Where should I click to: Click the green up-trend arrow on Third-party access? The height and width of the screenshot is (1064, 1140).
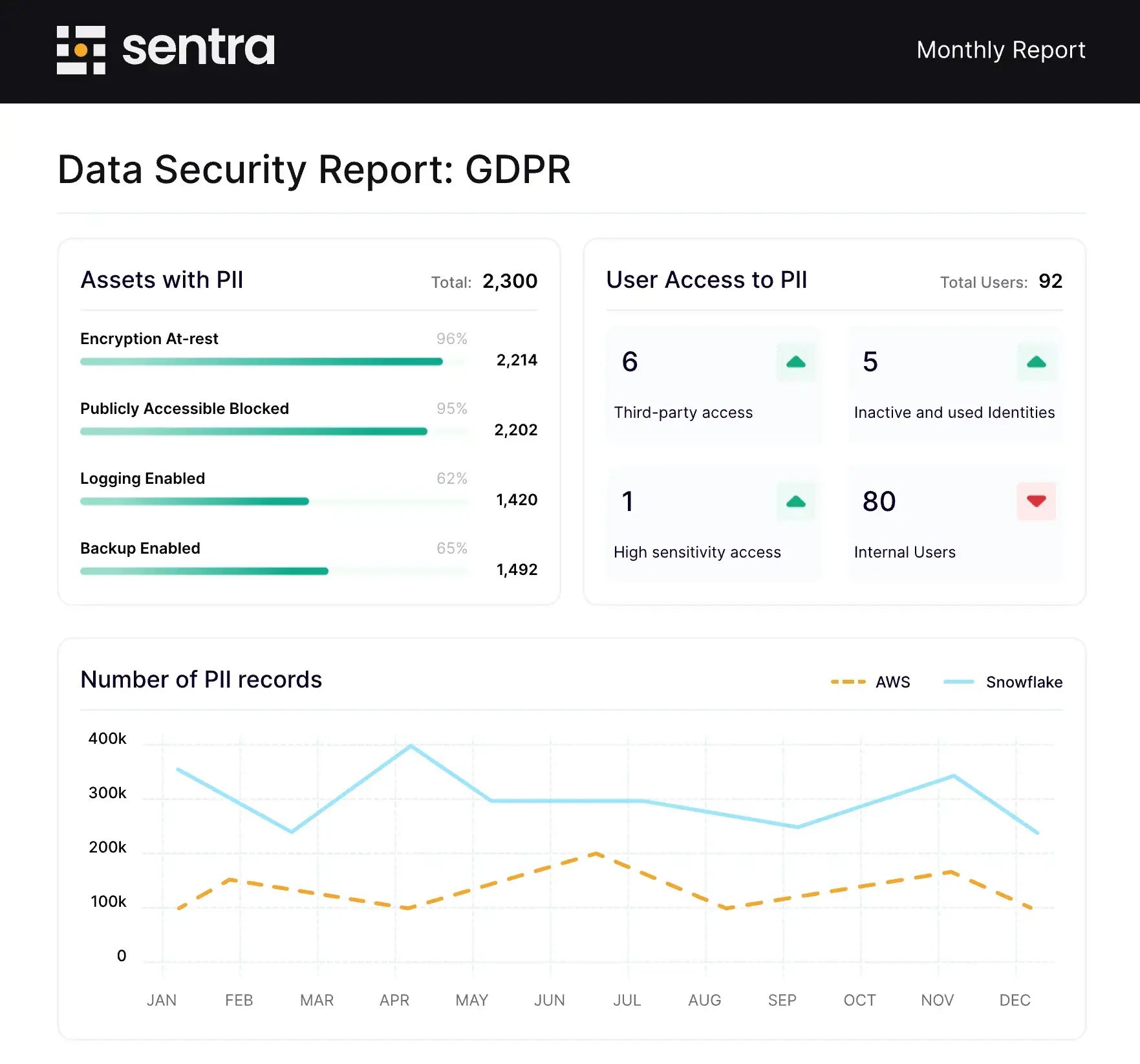tap(796, 362)
